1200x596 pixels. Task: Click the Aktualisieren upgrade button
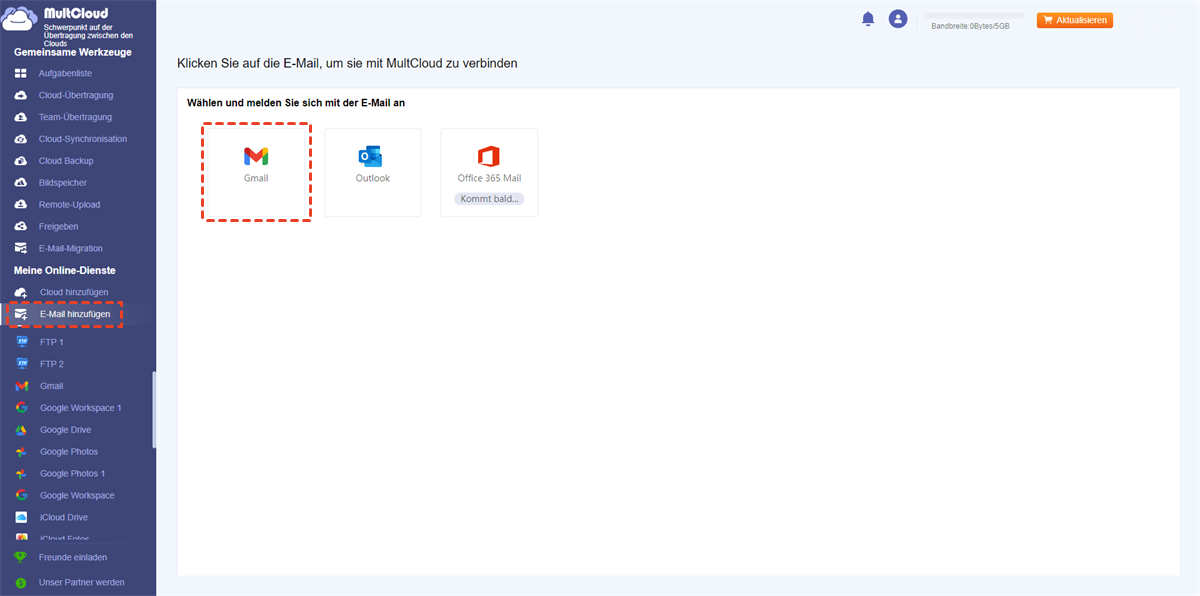tap(1075, 20)
